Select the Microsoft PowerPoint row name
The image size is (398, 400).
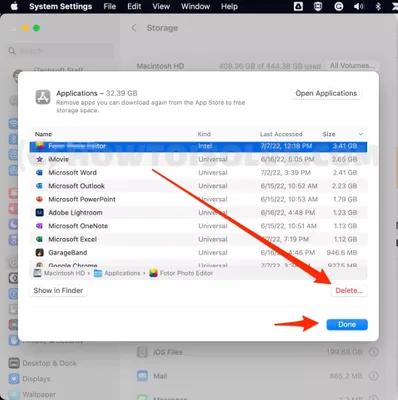click(x=82, y=199)
